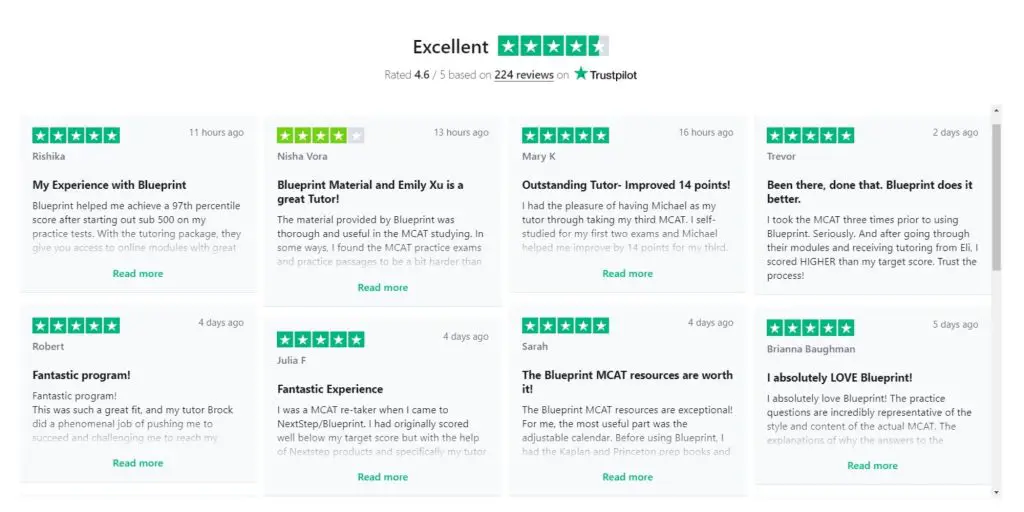The height and width of the screenshot is (512, 1024).
Task: Click the overall Excellent star rating graphic
Action: [553, 46]
